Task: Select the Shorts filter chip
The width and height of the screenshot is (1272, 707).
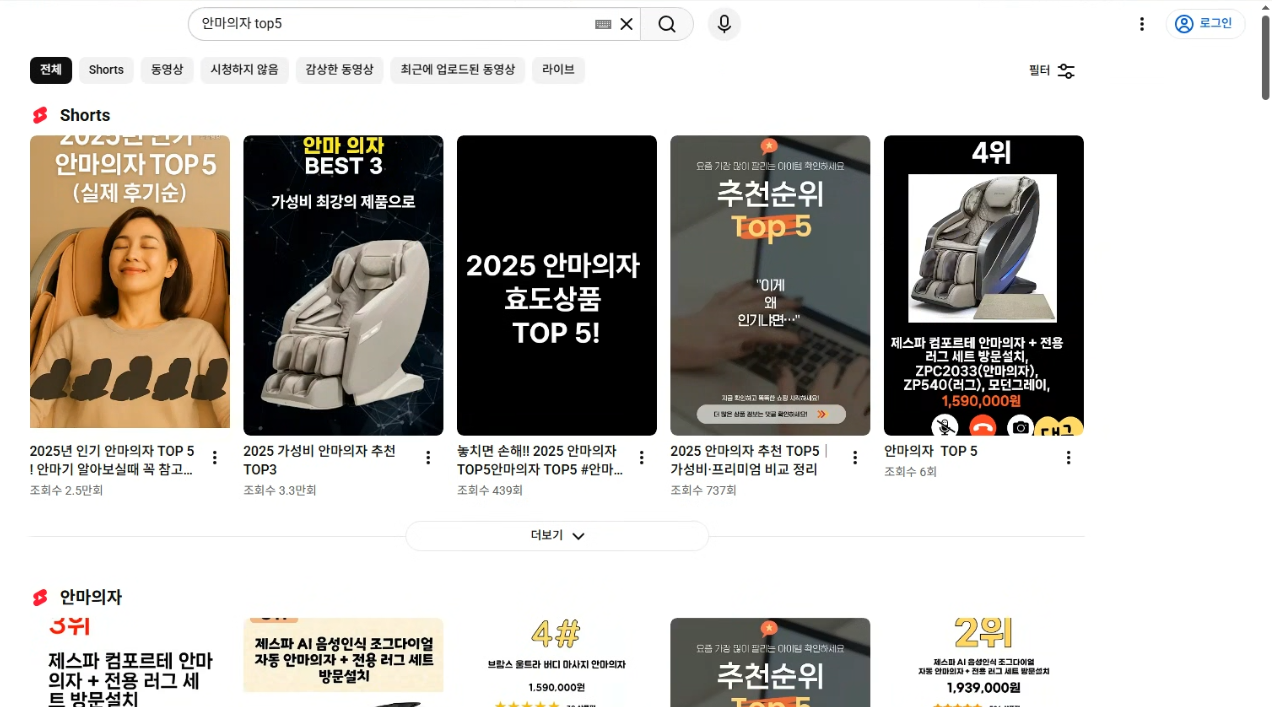Action: tap(106, 70)
